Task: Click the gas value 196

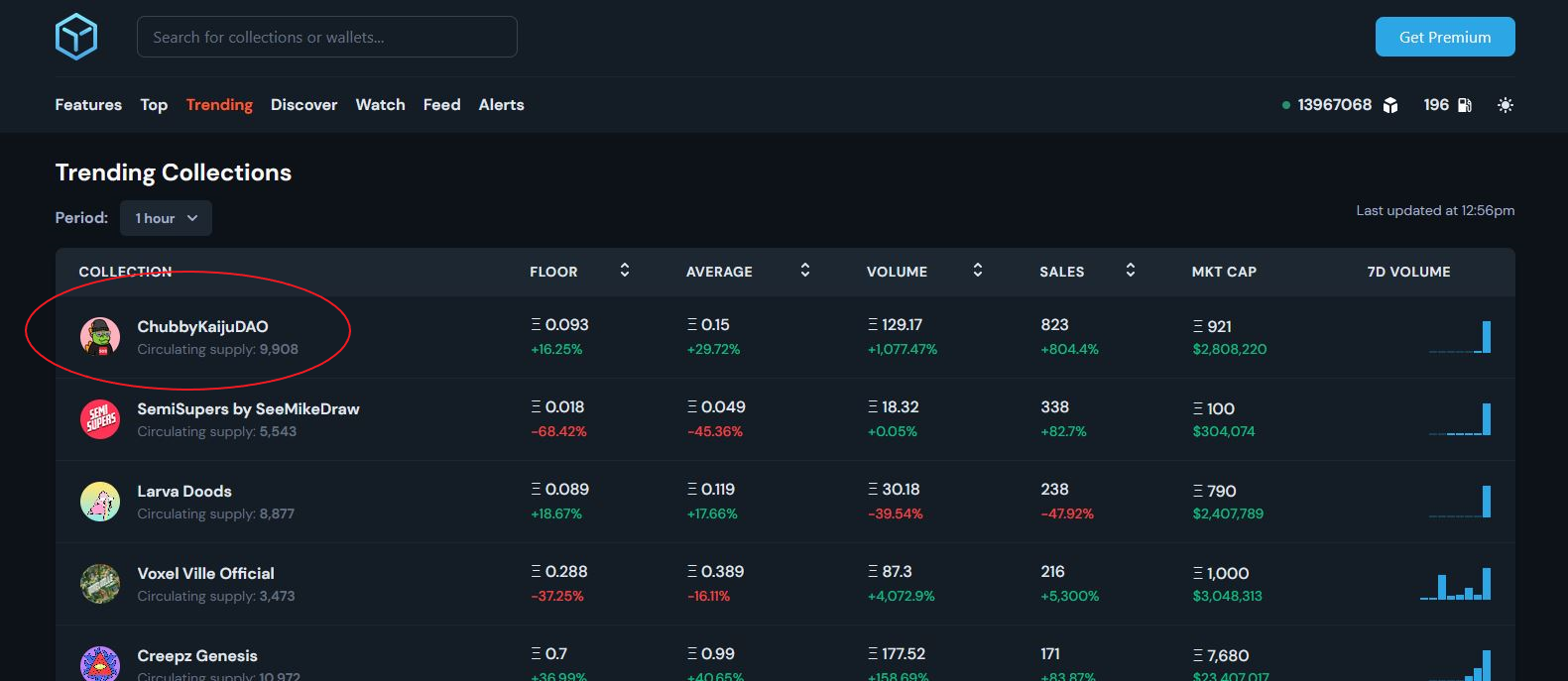Action: 1436,105
